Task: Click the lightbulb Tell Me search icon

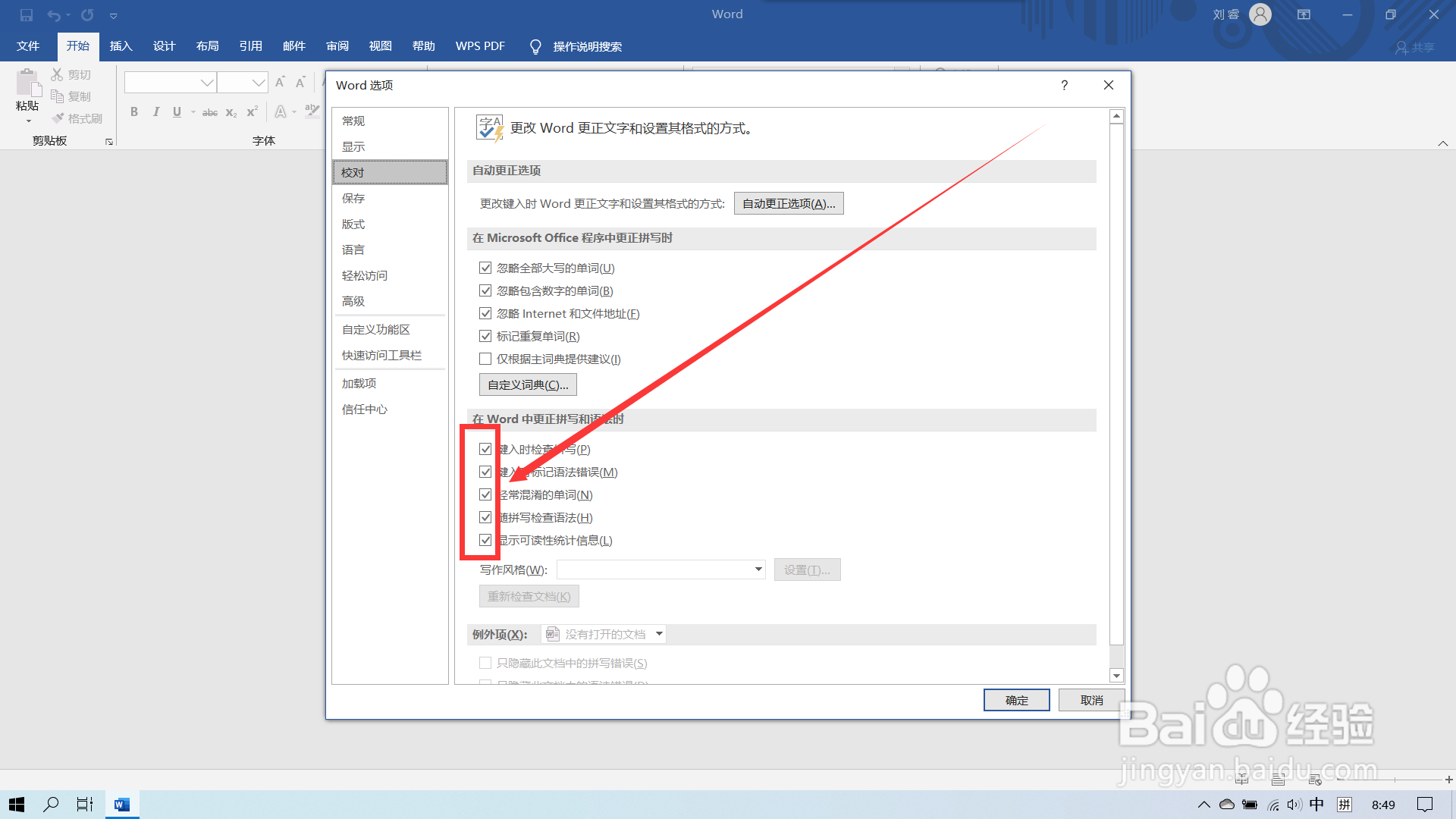Action: 535,47
